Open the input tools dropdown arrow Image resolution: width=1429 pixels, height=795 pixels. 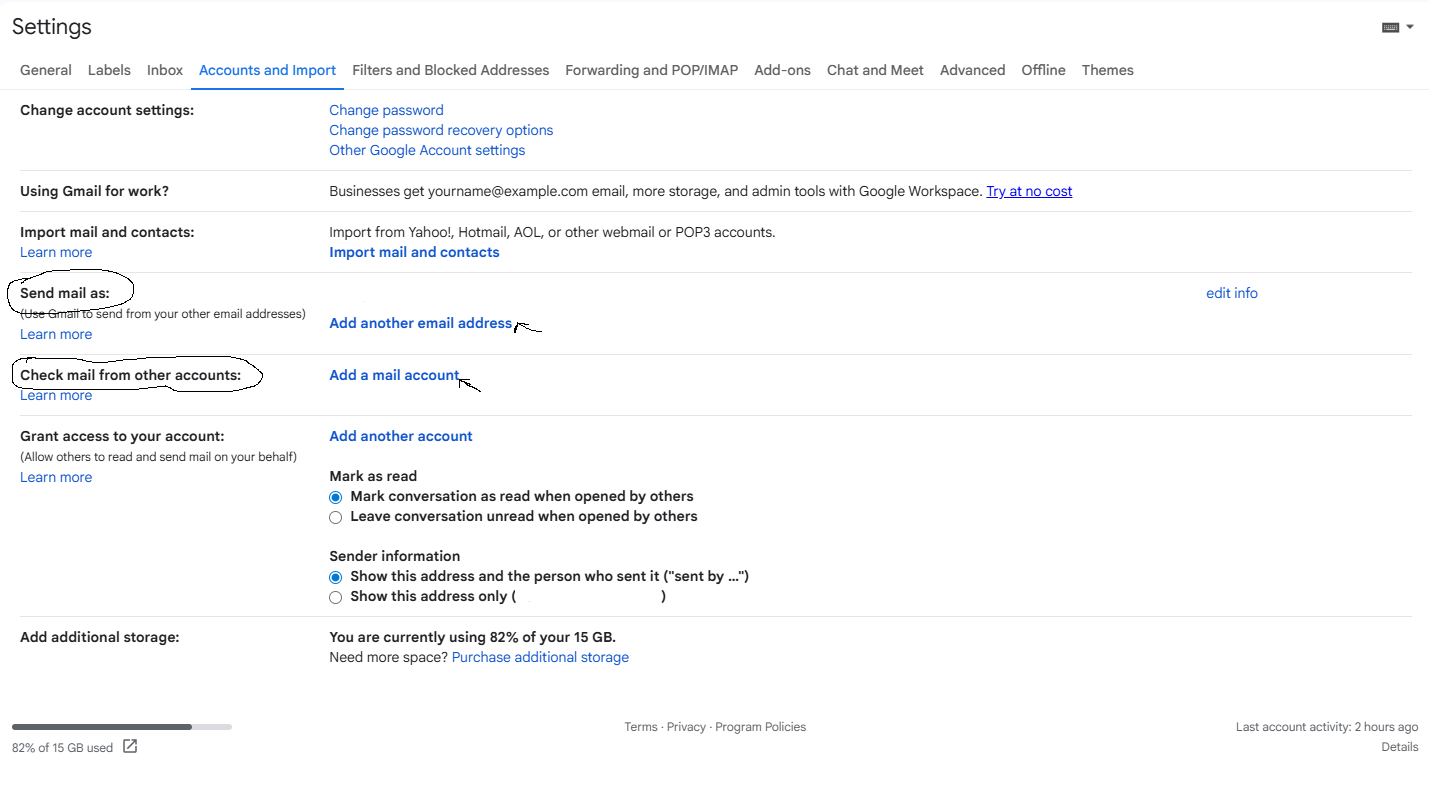(x=1410, y=27)
